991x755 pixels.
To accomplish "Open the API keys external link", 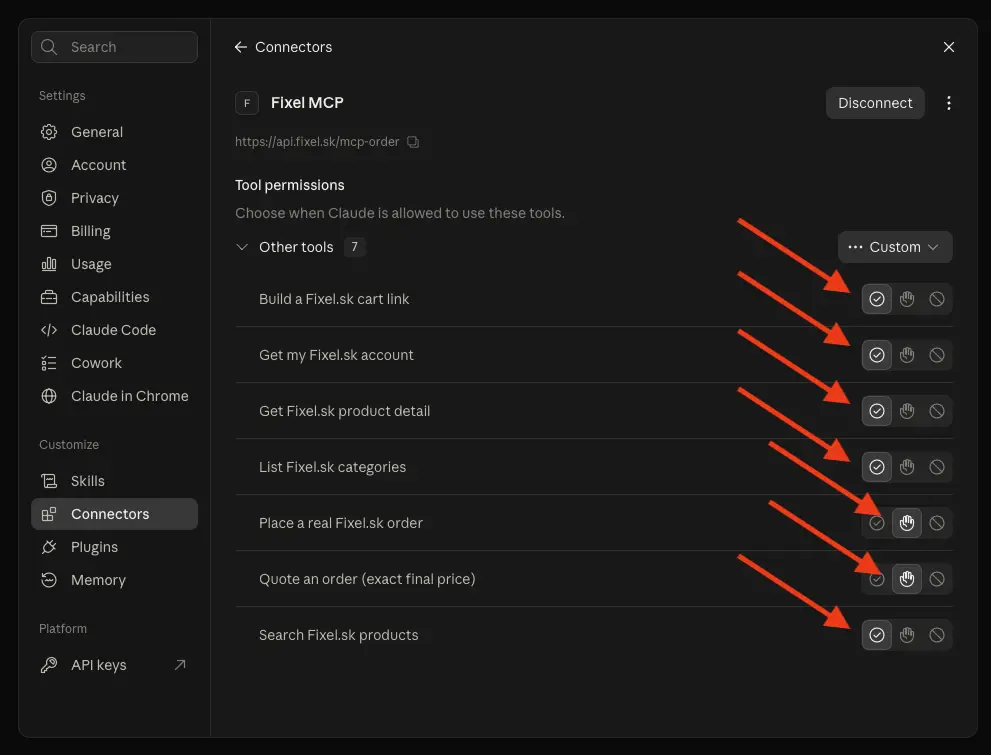I will click(114, 665).
